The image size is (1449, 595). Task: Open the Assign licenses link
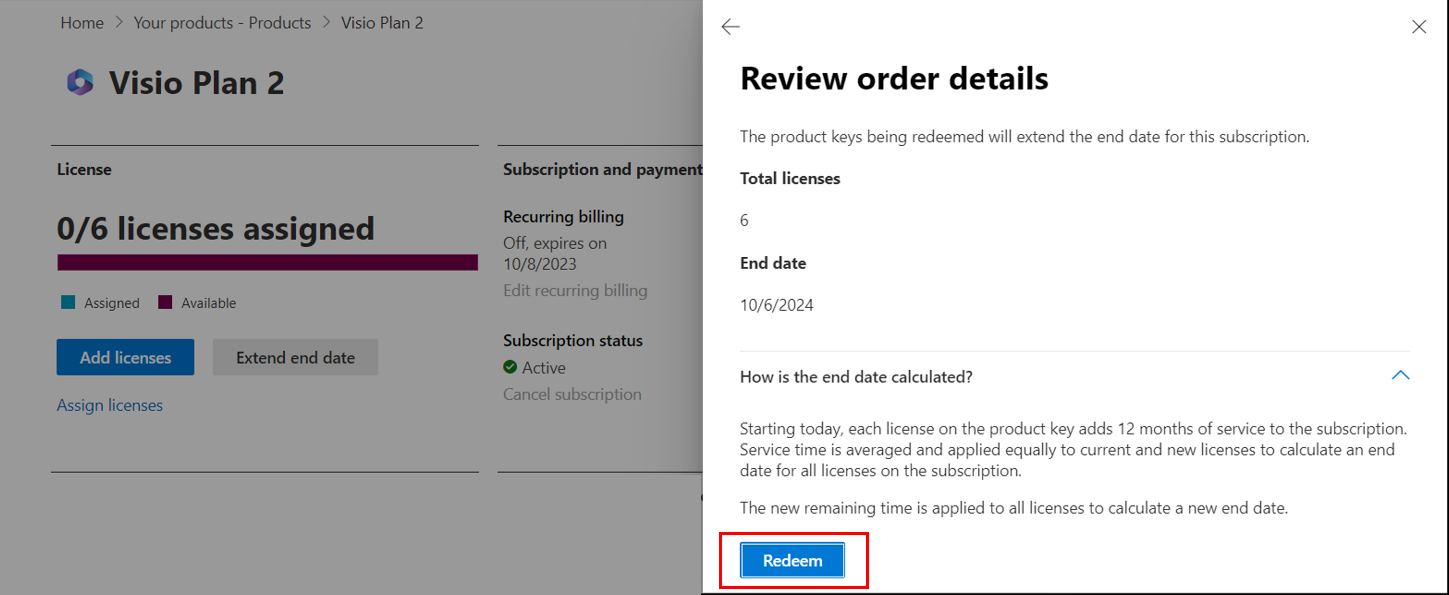click(x=110, y=405)
